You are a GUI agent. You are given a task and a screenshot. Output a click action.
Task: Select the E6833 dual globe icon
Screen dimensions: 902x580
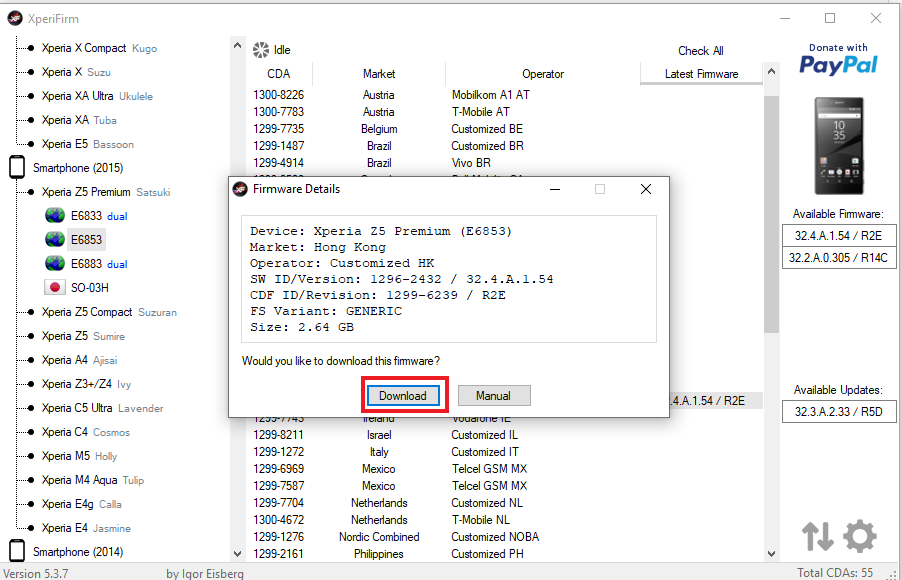(55, 216)
